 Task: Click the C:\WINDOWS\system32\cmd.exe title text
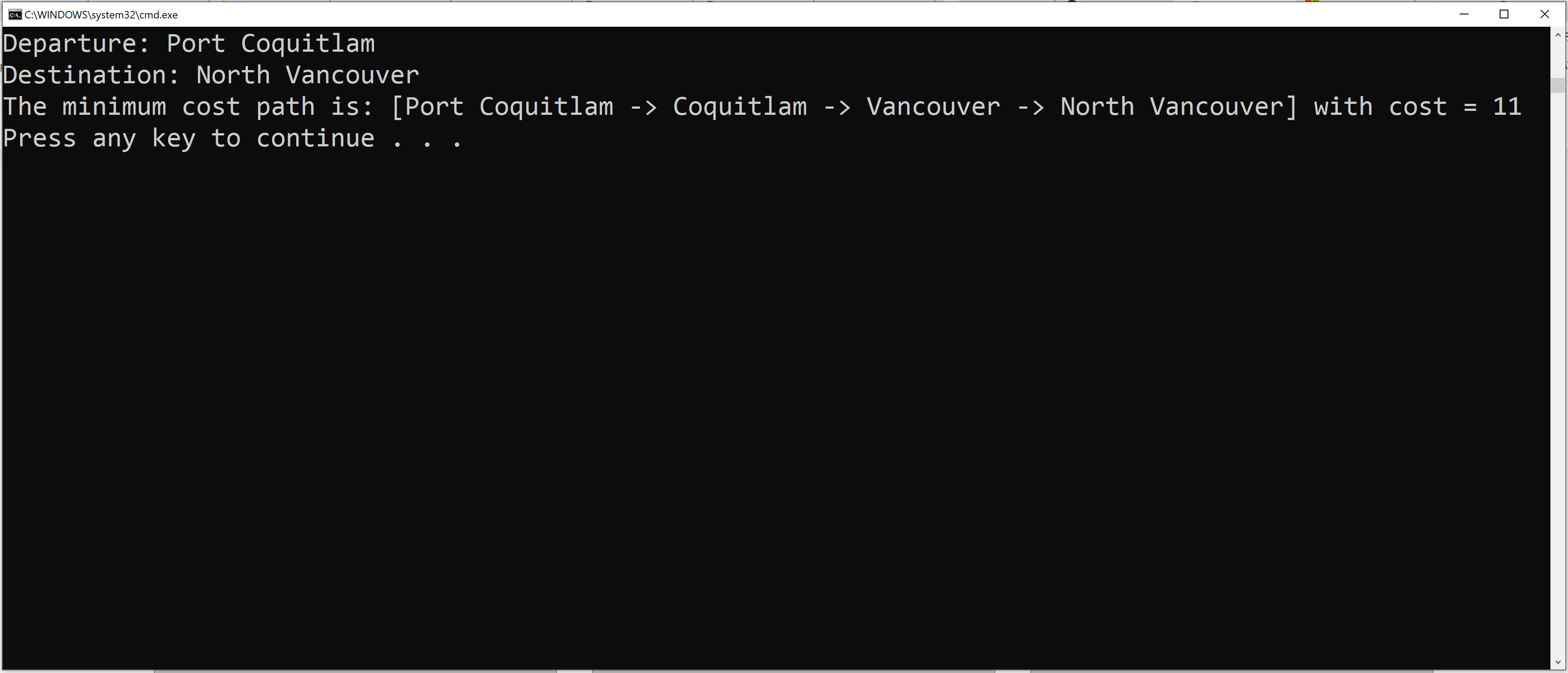point(101,14)
